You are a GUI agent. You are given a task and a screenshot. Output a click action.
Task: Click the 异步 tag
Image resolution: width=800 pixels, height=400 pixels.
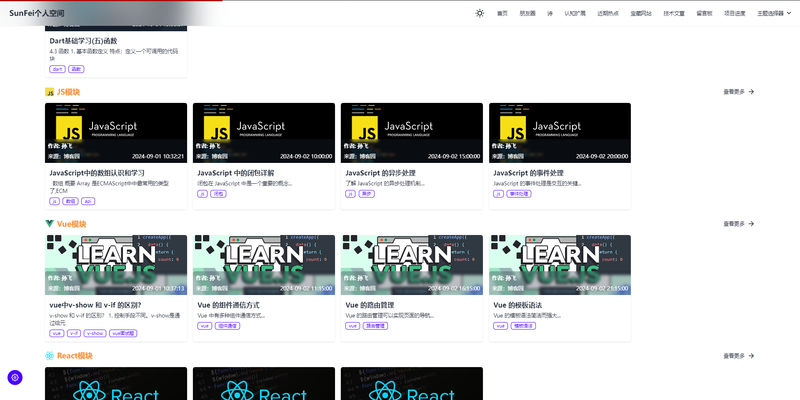click(366, 194)
